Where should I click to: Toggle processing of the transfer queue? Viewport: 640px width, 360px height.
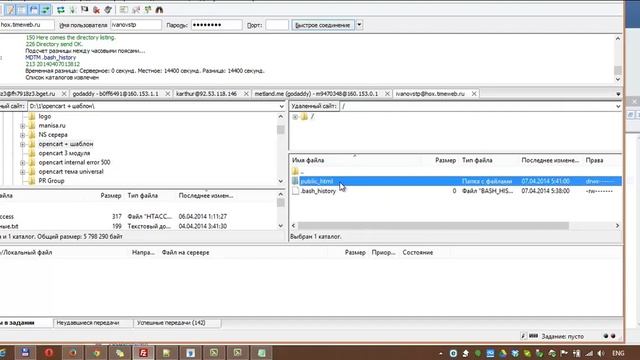click(x=72, y=9)
